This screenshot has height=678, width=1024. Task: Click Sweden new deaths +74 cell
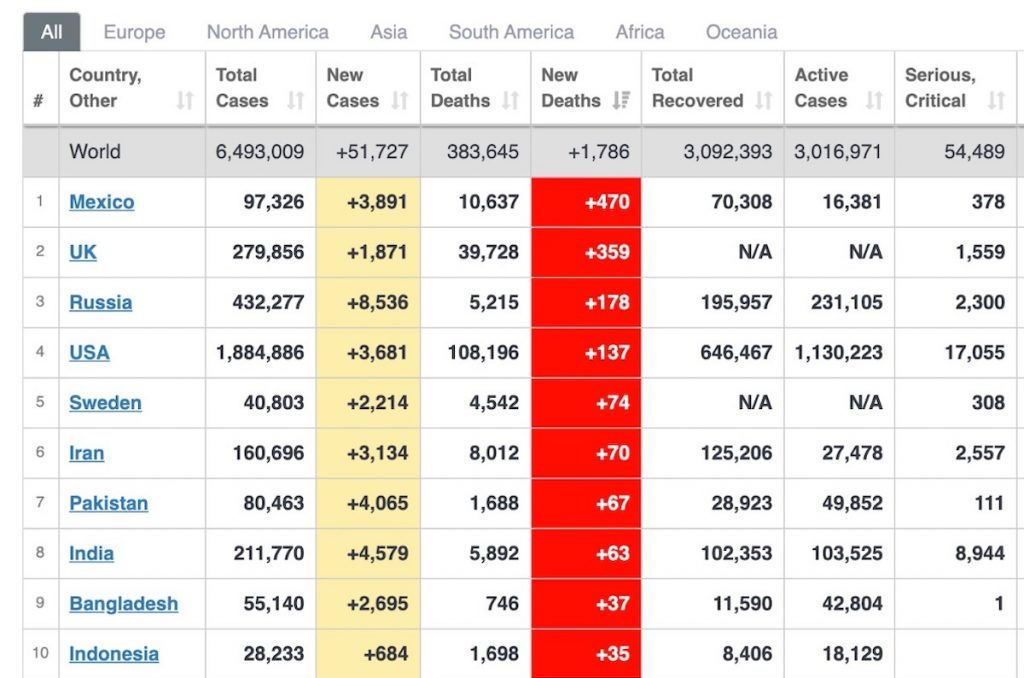click(x=586, y=403)
